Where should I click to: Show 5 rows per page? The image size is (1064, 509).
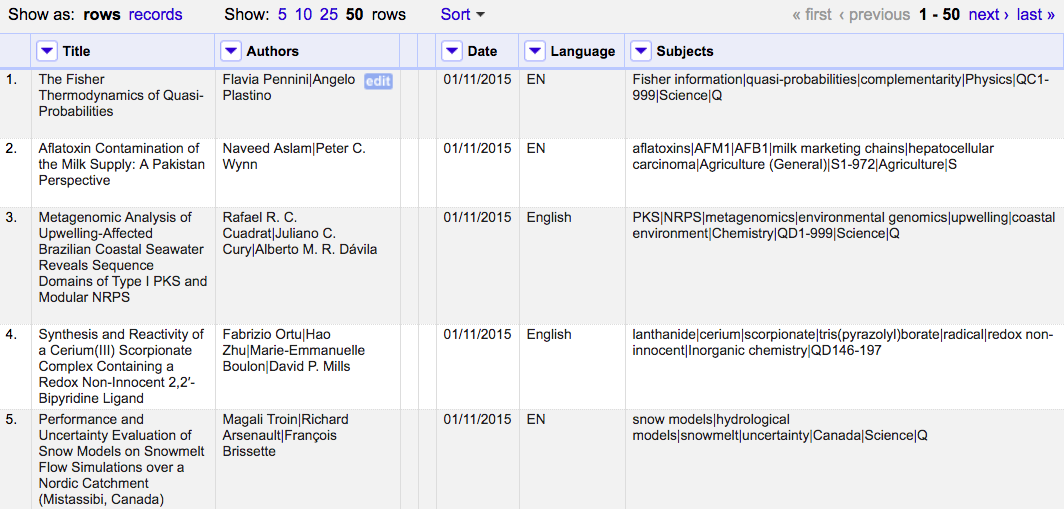[282, 14]
